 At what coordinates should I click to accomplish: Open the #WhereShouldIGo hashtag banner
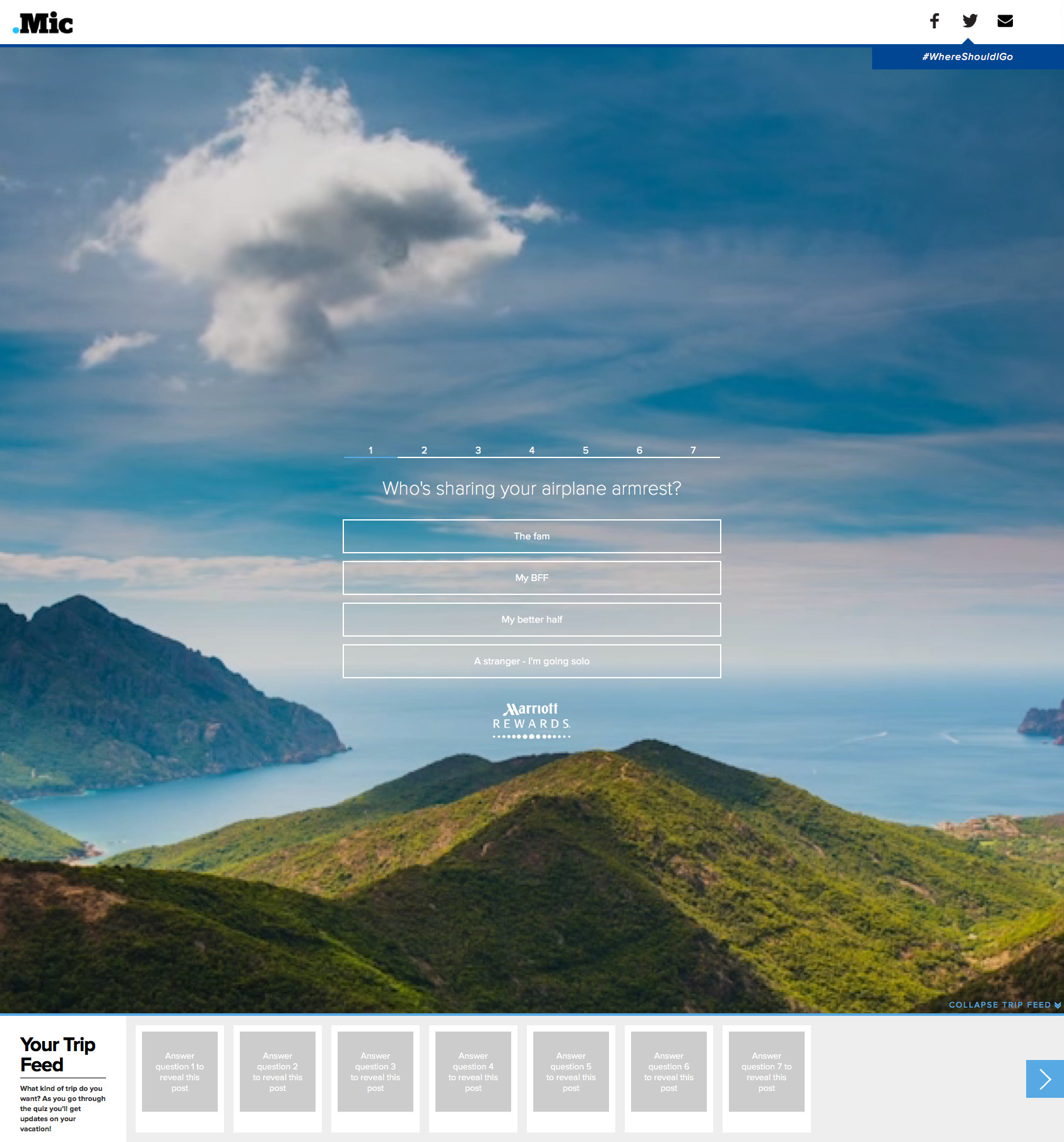point(967,57)
